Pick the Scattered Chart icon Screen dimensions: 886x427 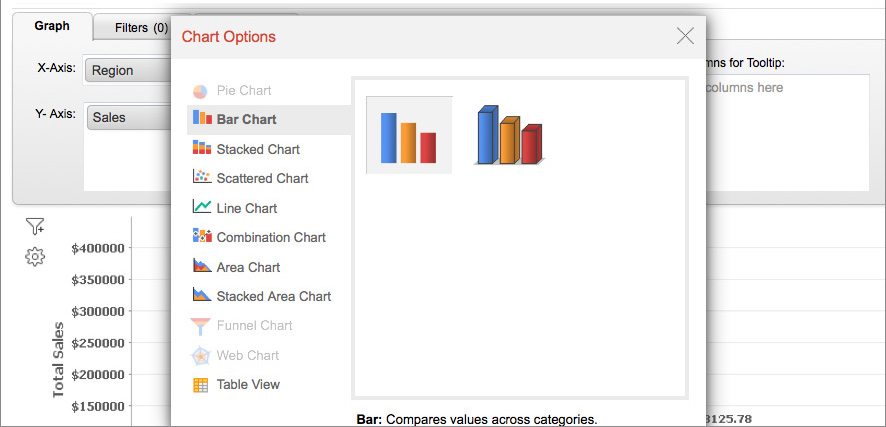(x=201, y=178)
